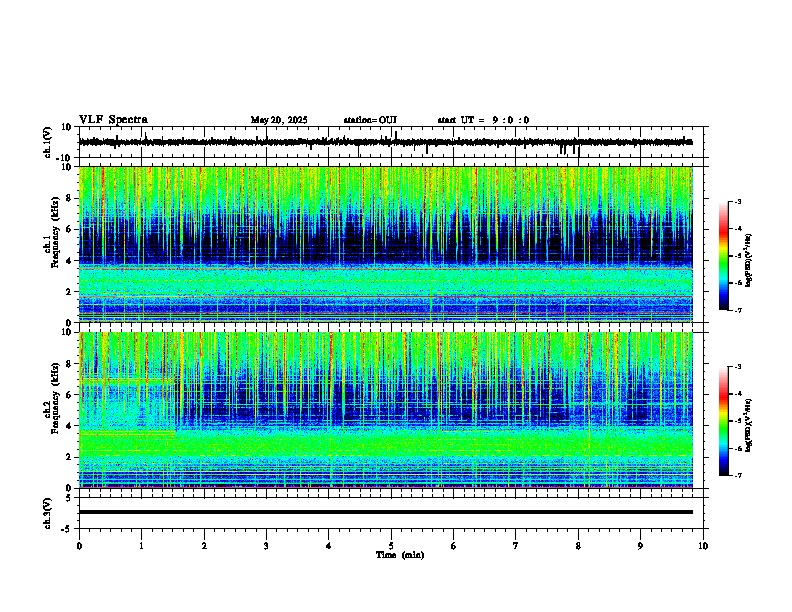Image resolution: width=792 pixels, height=612 pixels.
Task: Click inside the ch.1 spectrogram panel
Action: [386, 244]
